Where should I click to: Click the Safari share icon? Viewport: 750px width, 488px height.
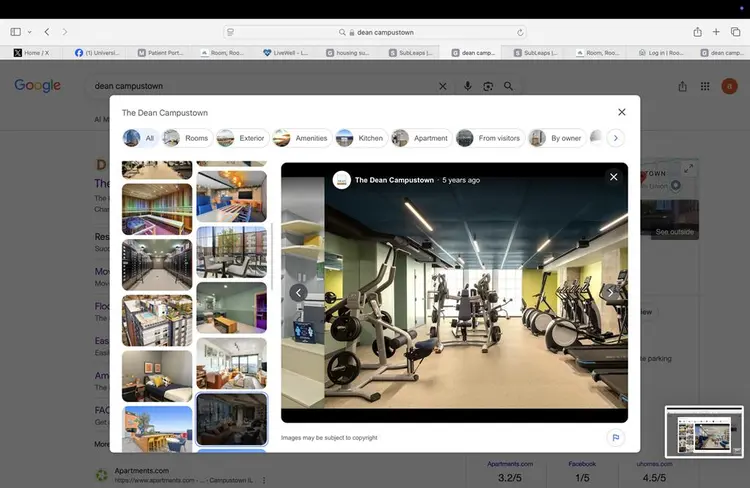pos(697,32)
